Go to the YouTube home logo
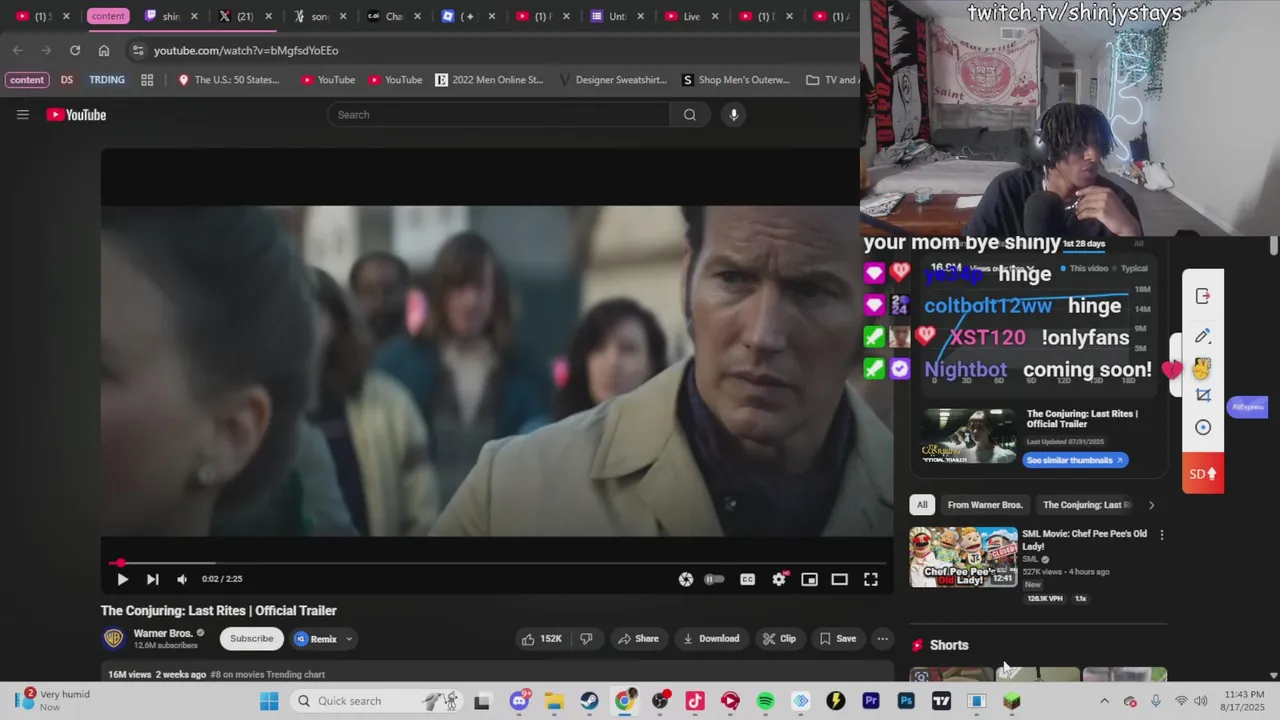1280x720 pixels. click(x=76, y=115)
